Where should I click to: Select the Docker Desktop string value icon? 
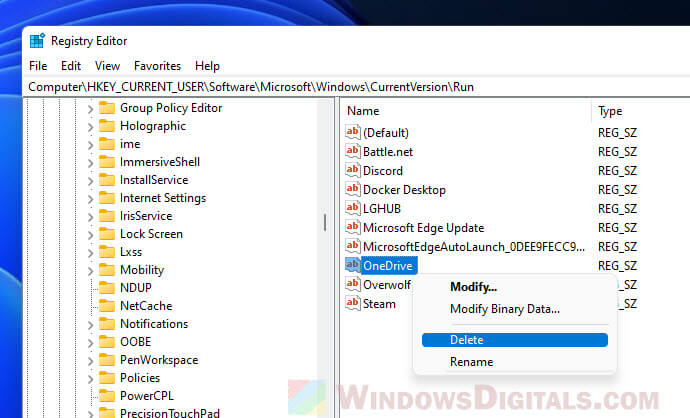(x=352, y=189)
